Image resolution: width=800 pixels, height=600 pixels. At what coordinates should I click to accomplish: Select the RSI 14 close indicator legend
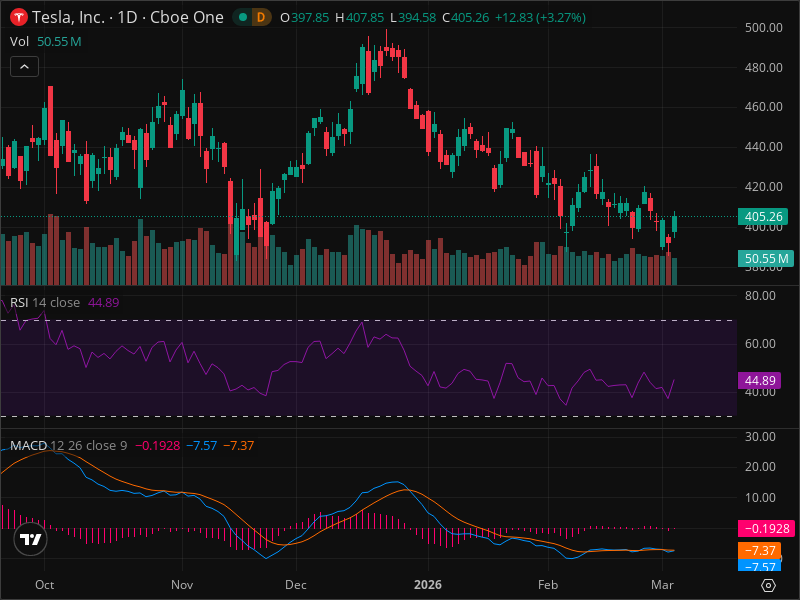[45, 303]
